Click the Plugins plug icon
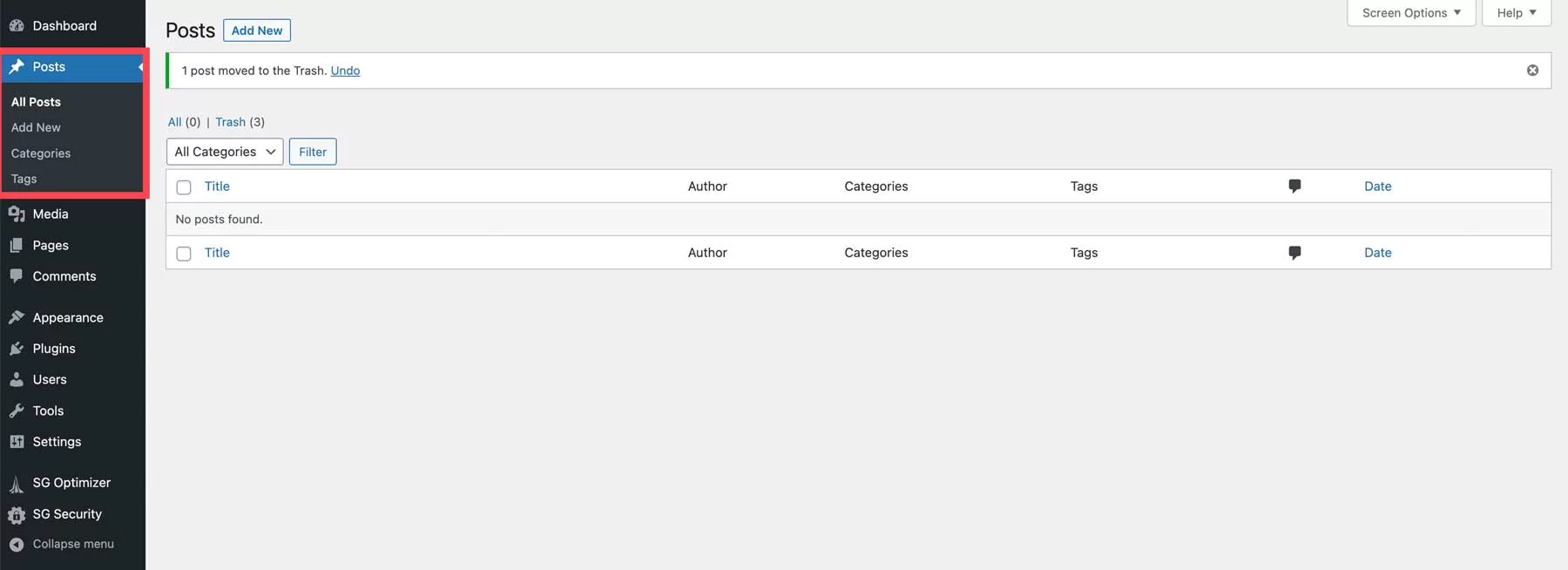Image resolution: width=1568 pixels, height=570 pixels. (17, 349)
